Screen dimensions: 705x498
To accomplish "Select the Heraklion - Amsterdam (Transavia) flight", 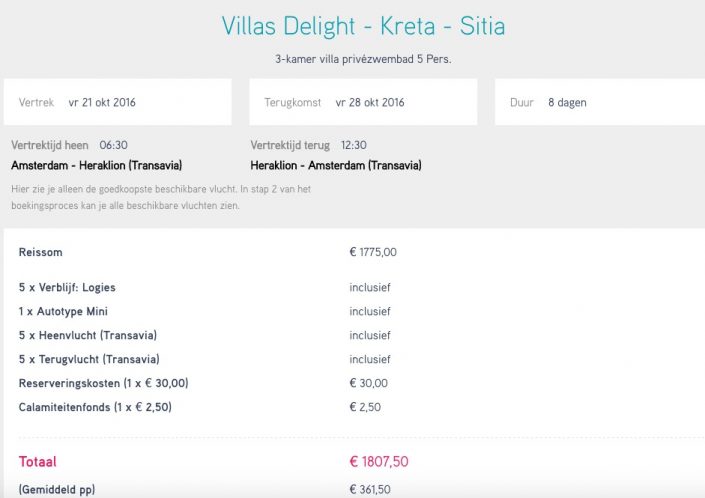I will (x=336, y=165).
